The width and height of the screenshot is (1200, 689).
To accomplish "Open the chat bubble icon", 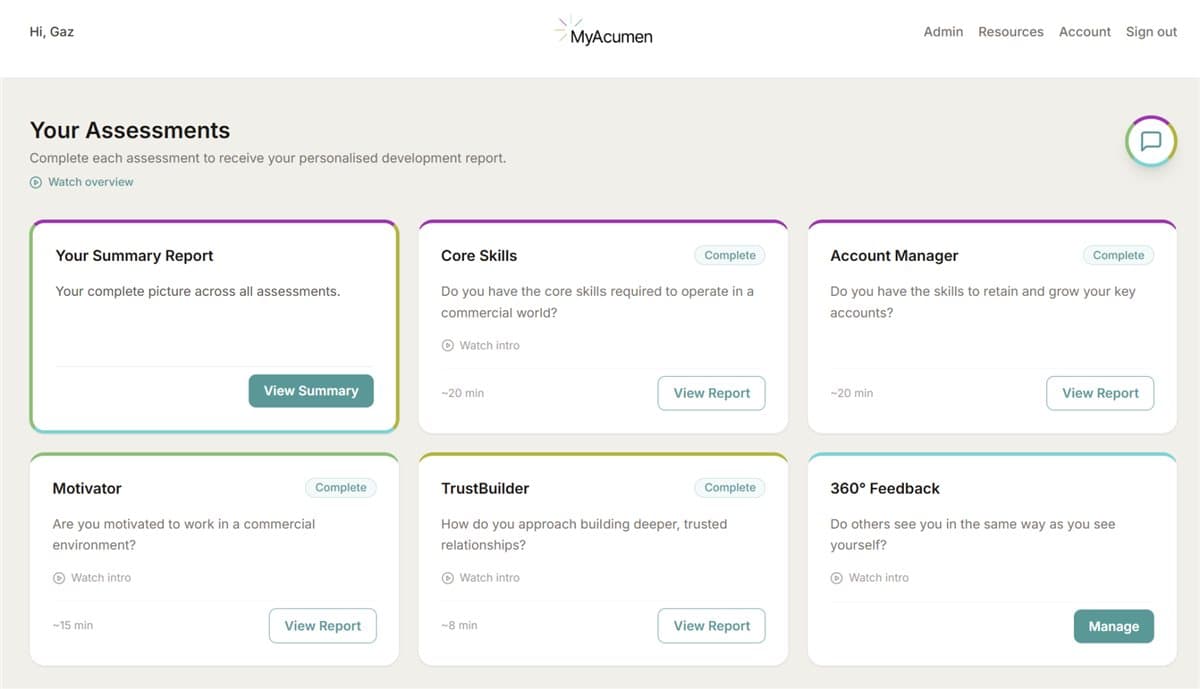I will coord(1151,141).
